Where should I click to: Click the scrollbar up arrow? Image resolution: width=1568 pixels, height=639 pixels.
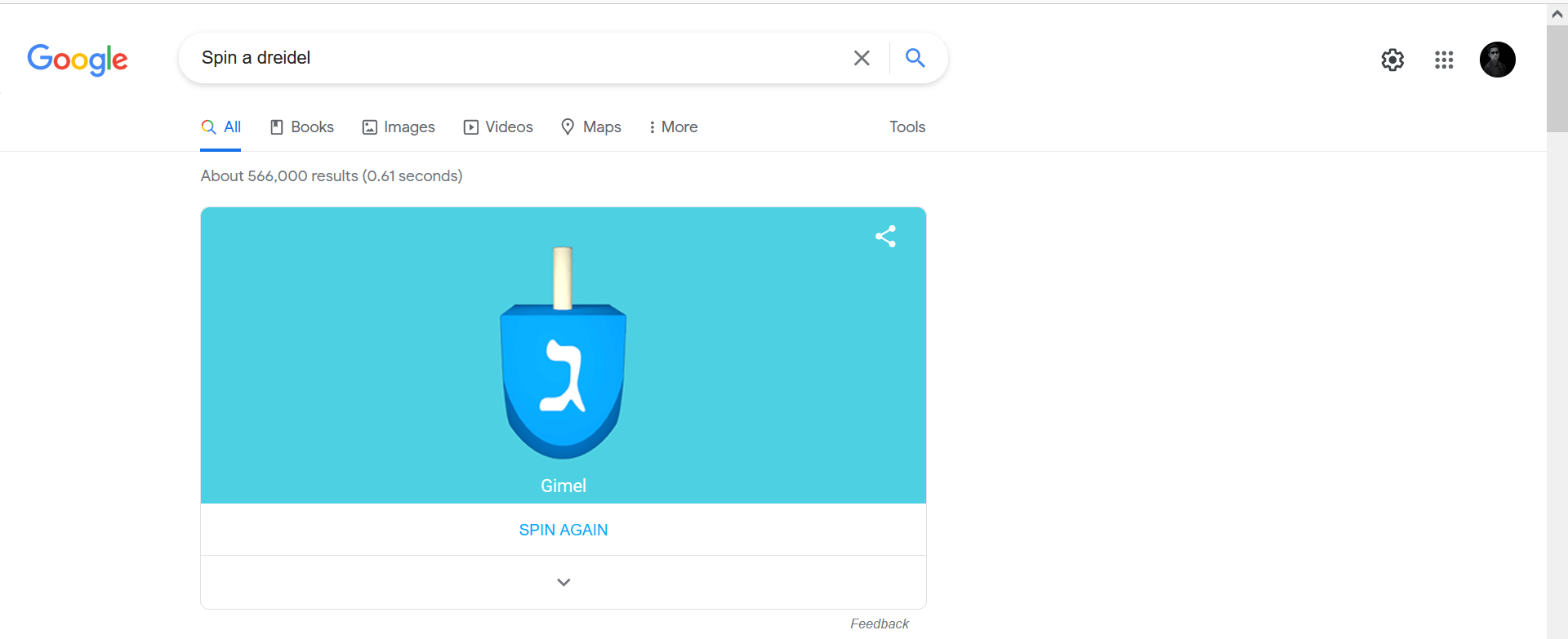pyautogui.click(x=1557, y=14)
